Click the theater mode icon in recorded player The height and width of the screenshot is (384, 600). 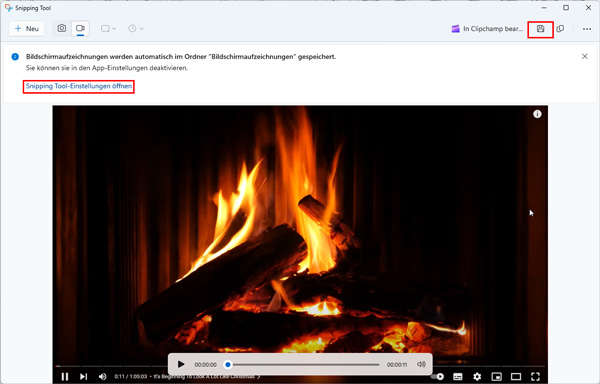coord(516,377)
